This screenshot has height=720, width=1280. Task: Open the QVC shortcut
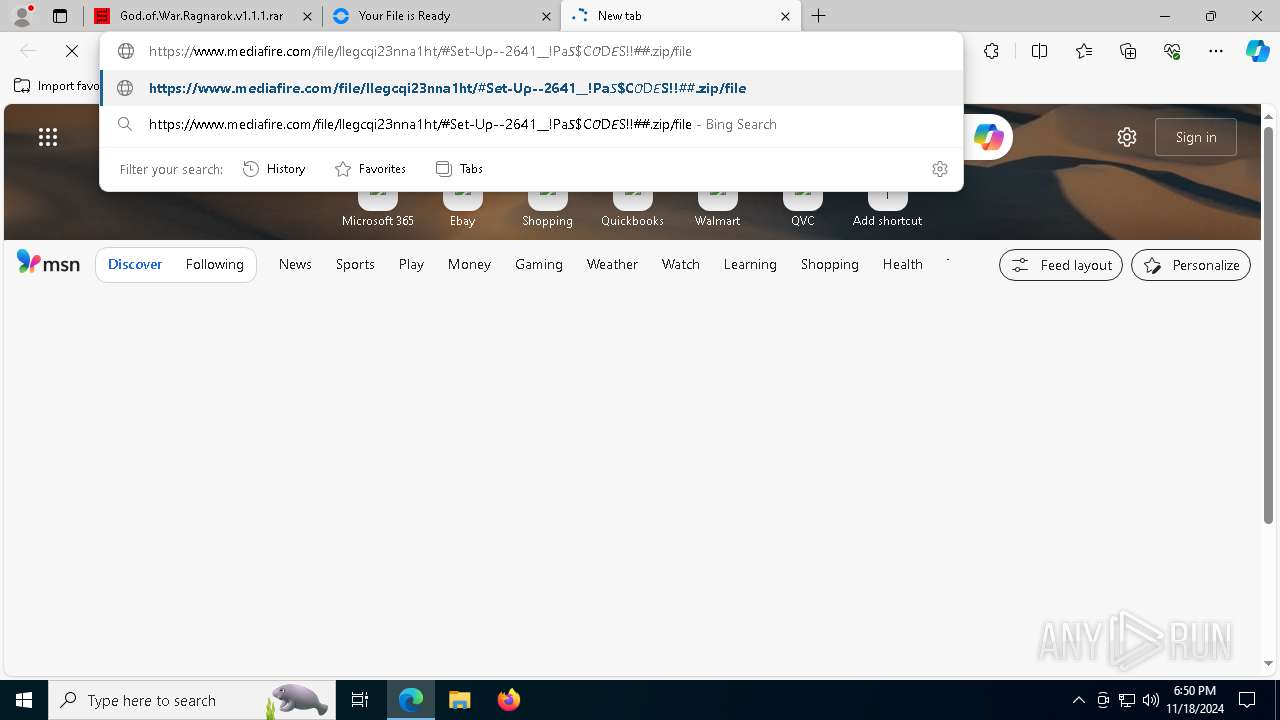point(802,208)
